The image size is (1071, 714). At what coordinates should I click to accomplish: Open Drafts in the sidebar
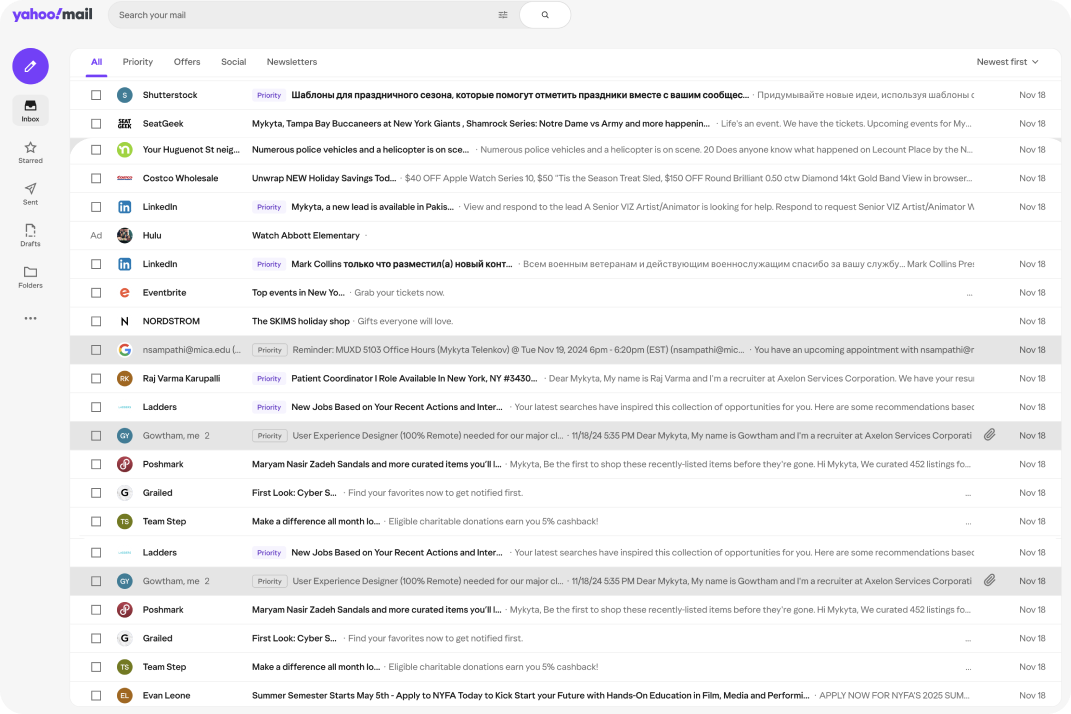click(x=30, y=235)
